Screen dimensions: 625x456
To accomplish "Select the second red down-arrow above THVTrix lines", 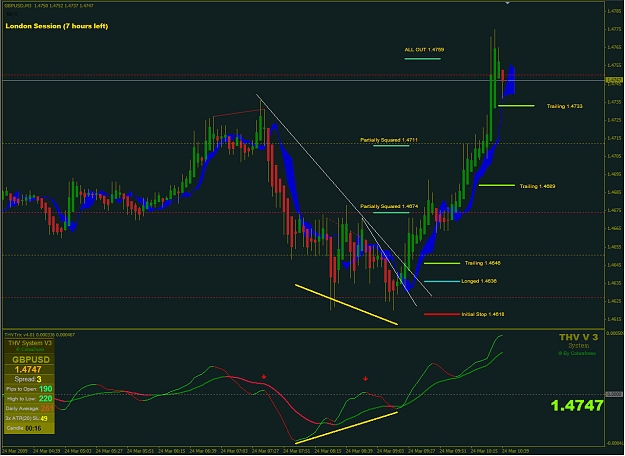I will [x=365, y=378].
